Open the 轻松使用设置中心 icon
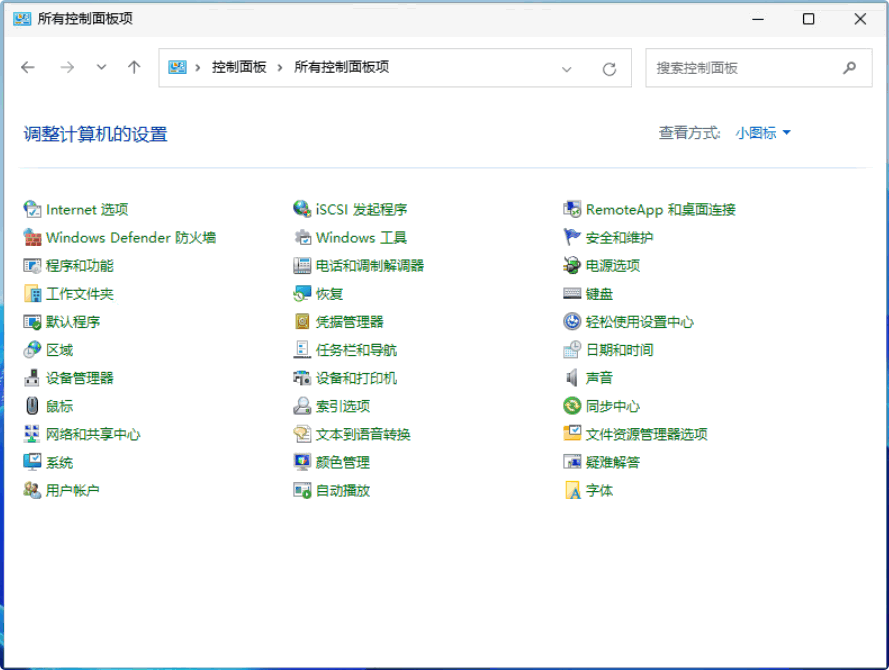This screenshot has width=889, height=670. pos(572,322)
